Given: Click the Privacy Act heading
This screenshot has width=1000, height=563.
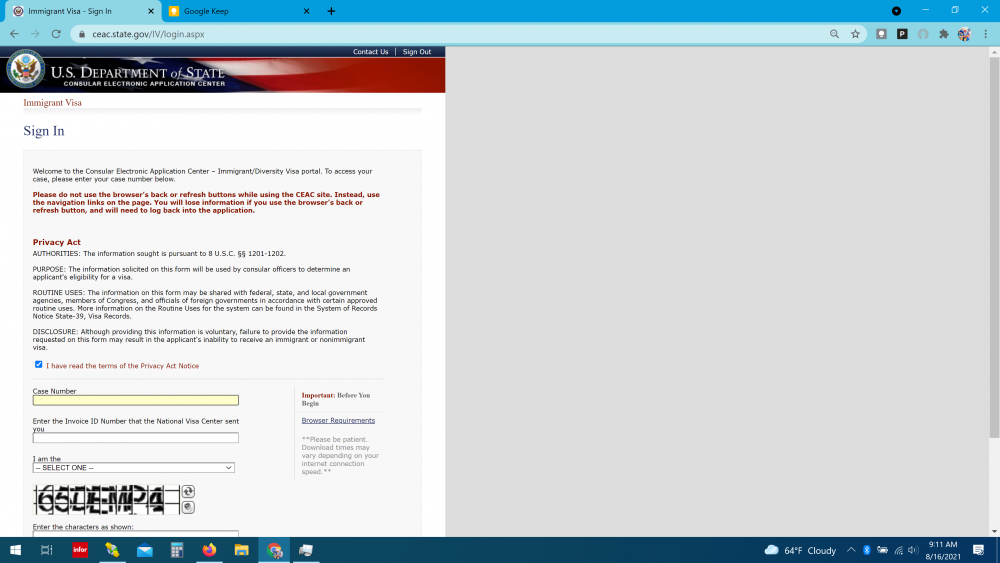Looking at the screenshot, I should [x=57, y=242].
